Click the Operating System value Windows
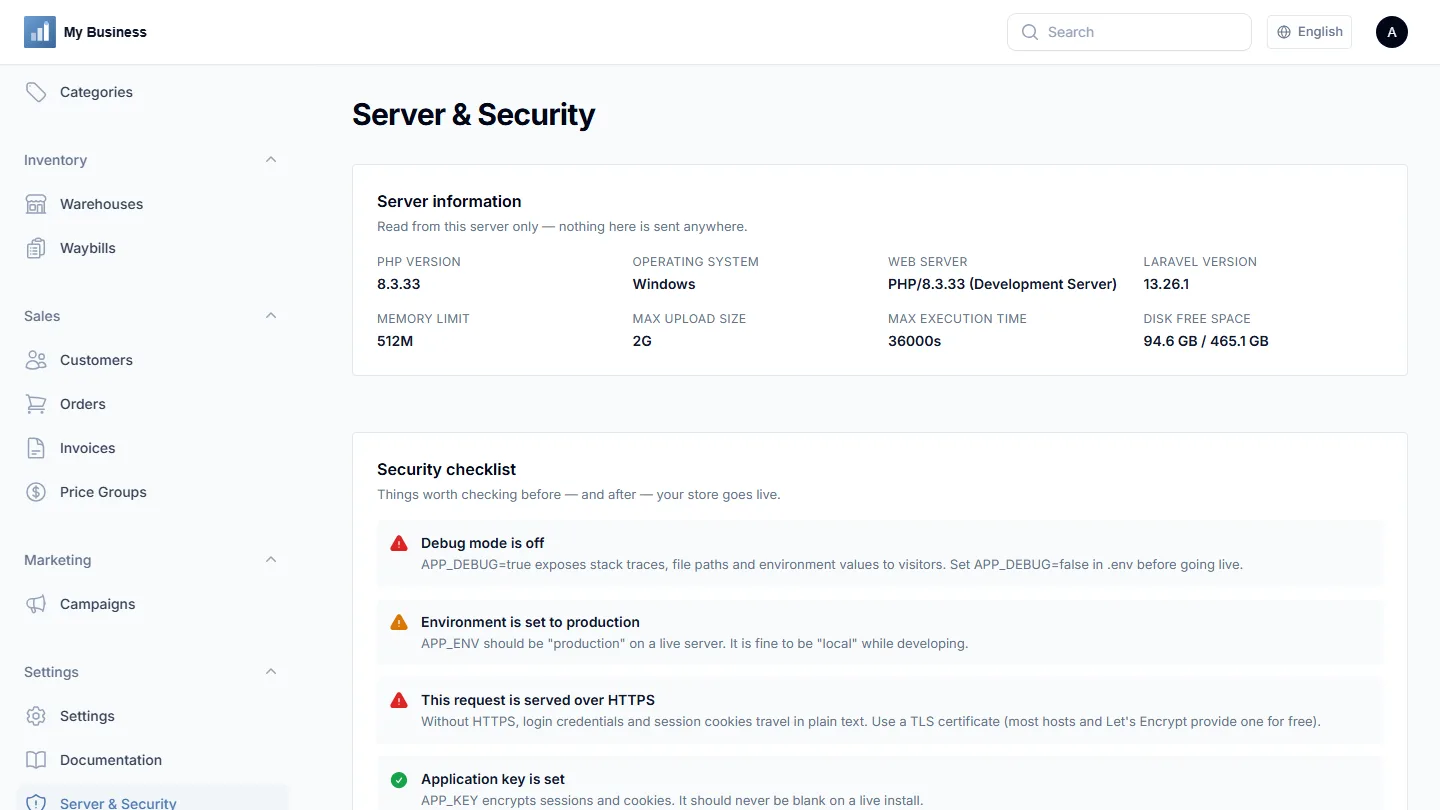The image size is (1440, 810). click(x=664, y=284)
